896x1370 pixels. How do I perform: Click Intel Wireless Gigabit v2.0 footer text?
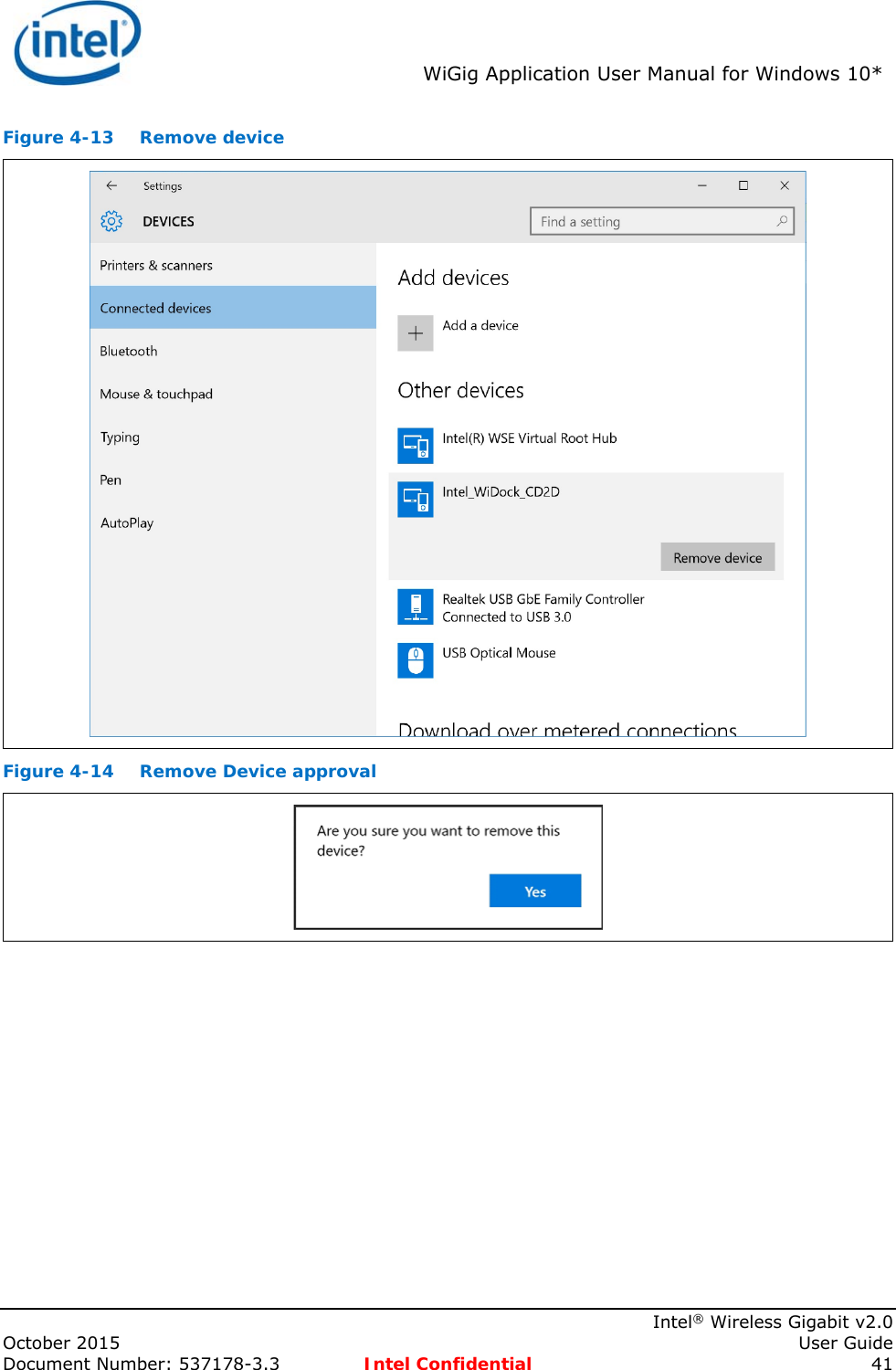click(773, 1322)
